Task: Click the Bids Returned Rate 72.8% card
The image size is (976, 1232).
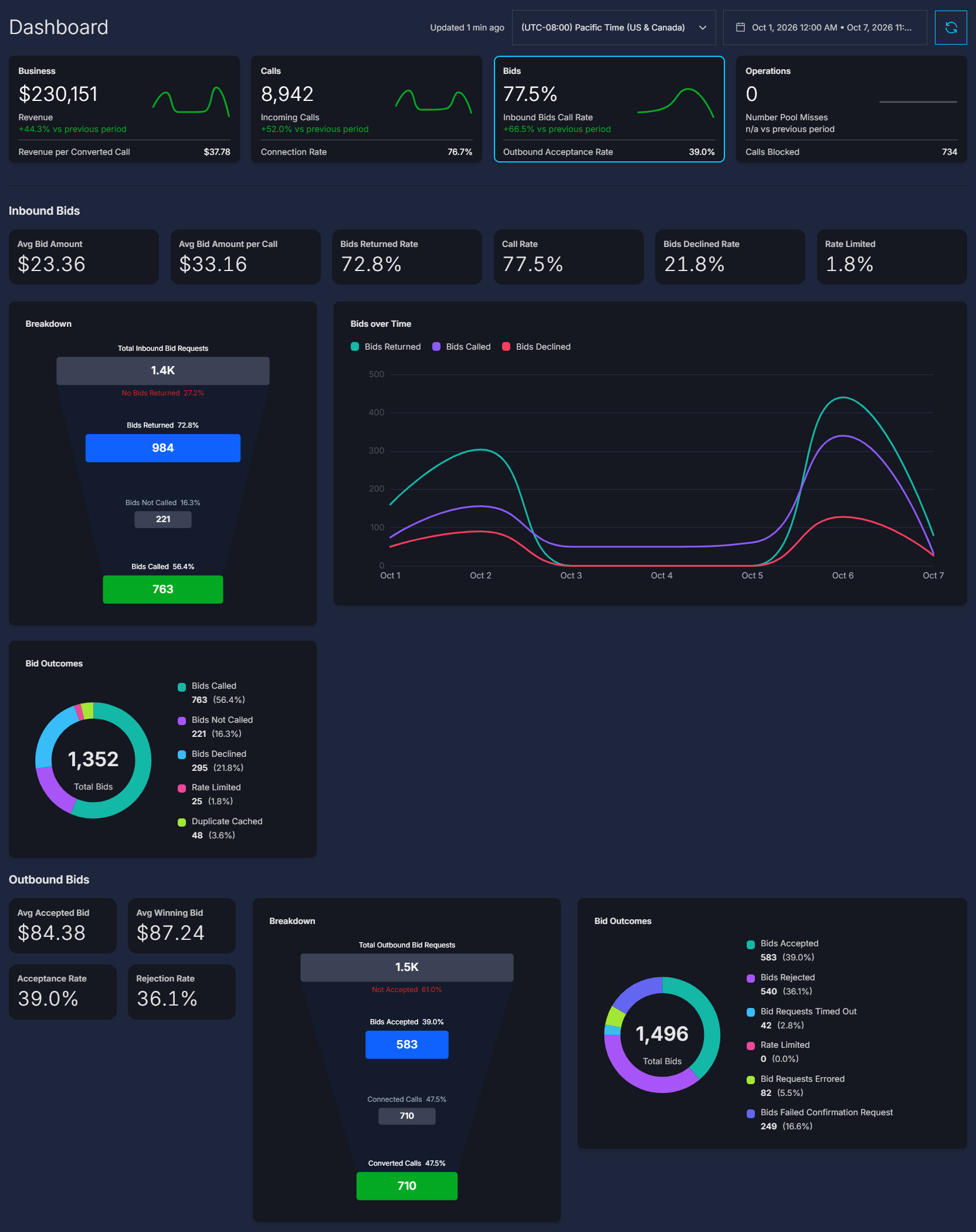Action: [x=407, y=257]
